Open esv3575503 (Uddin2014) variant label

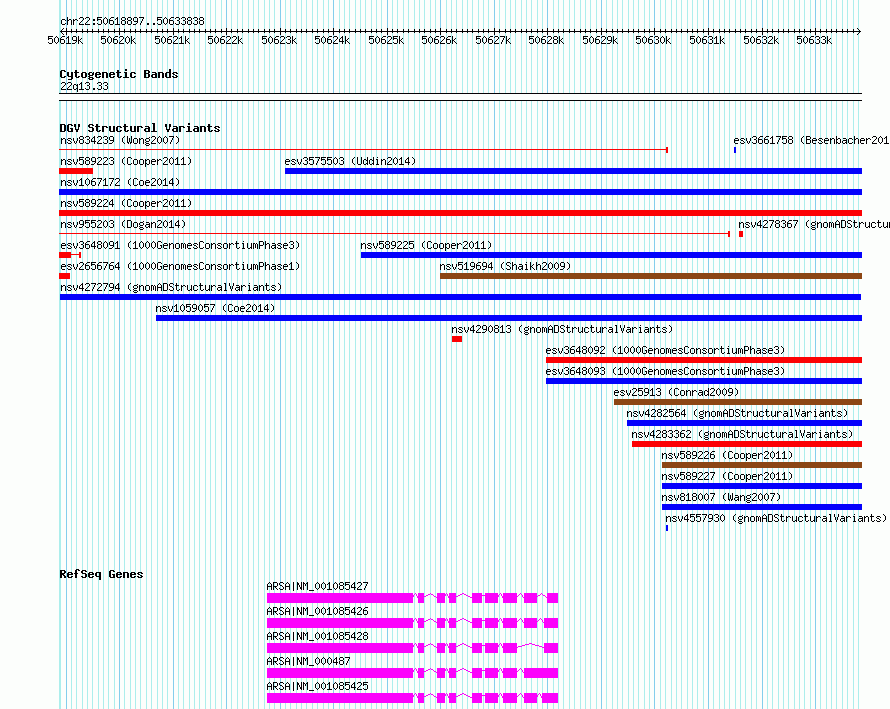click(350, 161)
